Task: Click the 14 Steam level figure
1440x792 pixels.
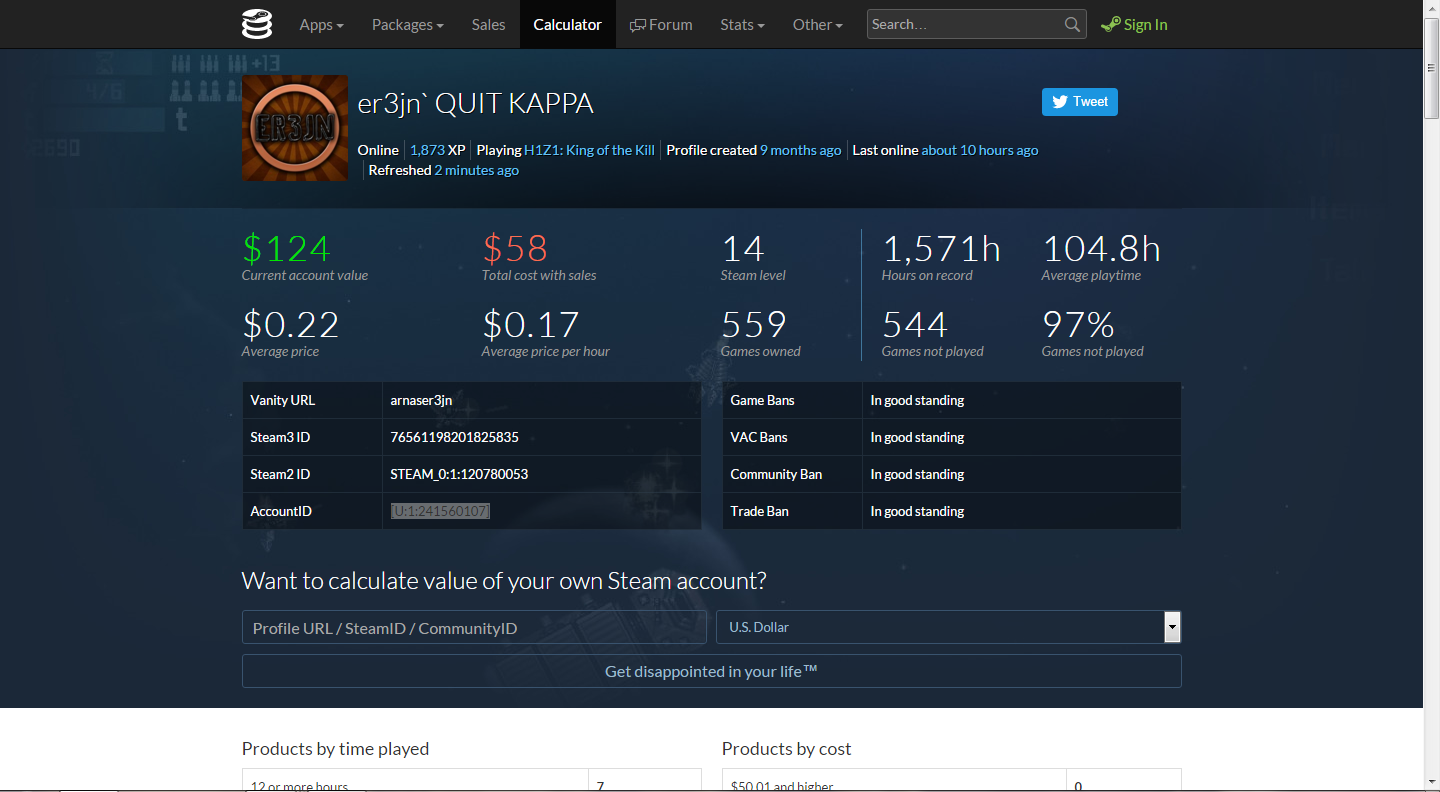Action: [743, 248]
